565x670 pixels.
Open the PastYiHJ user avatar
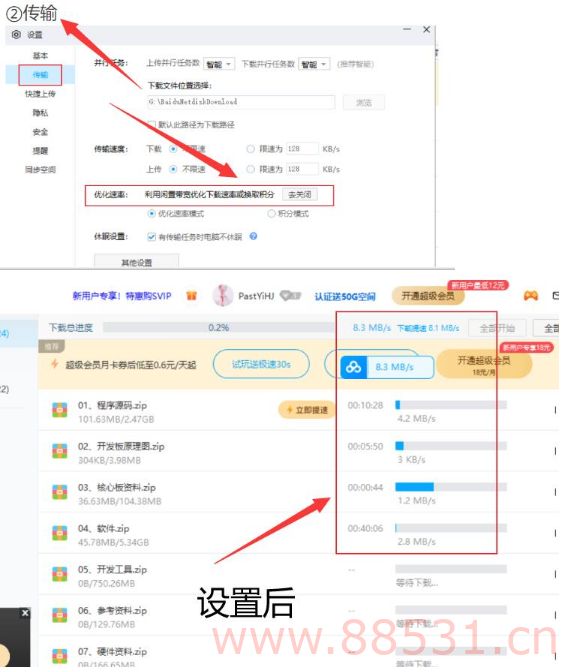(x=223, y=295)
